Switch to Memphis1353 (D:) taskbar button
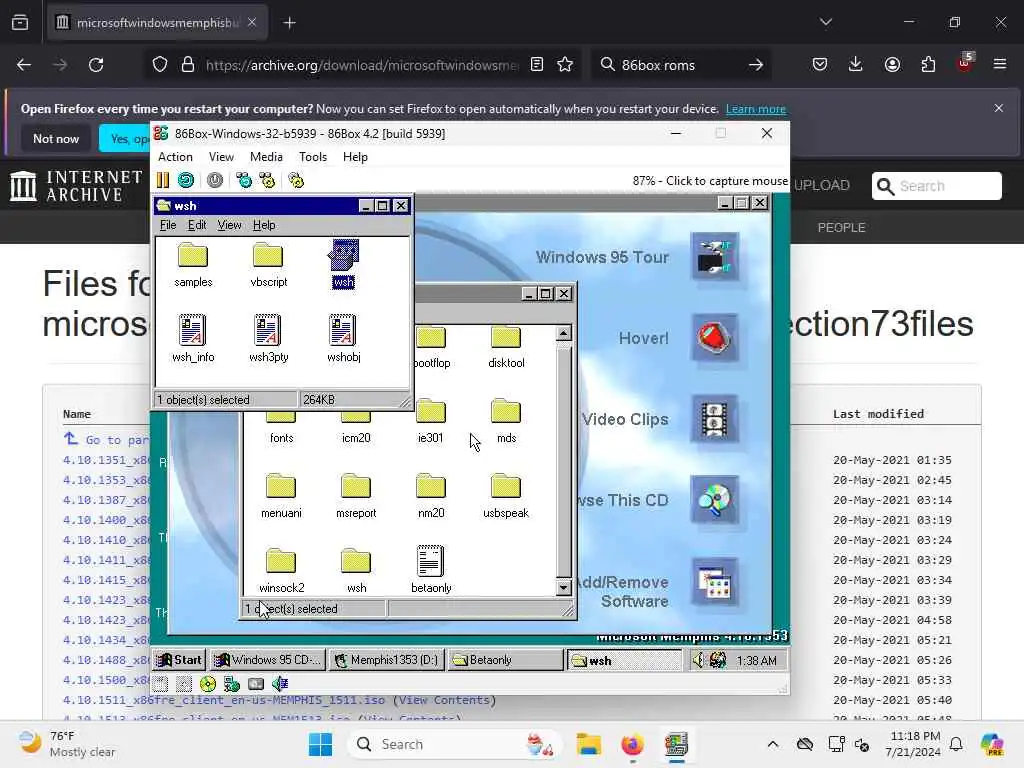 click(387, 660)
